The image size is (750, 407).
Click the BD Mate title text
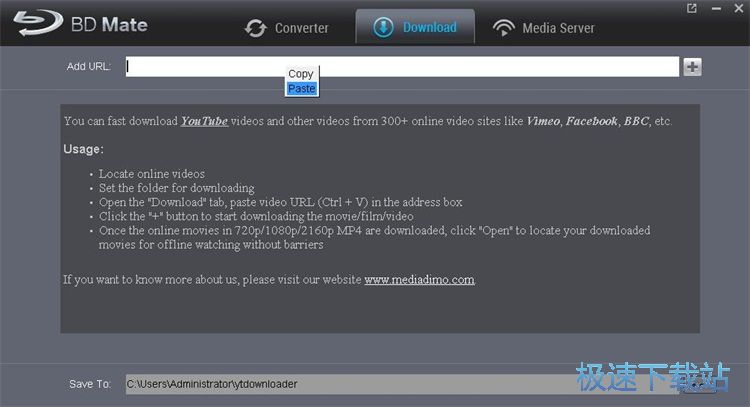[109, 24]
